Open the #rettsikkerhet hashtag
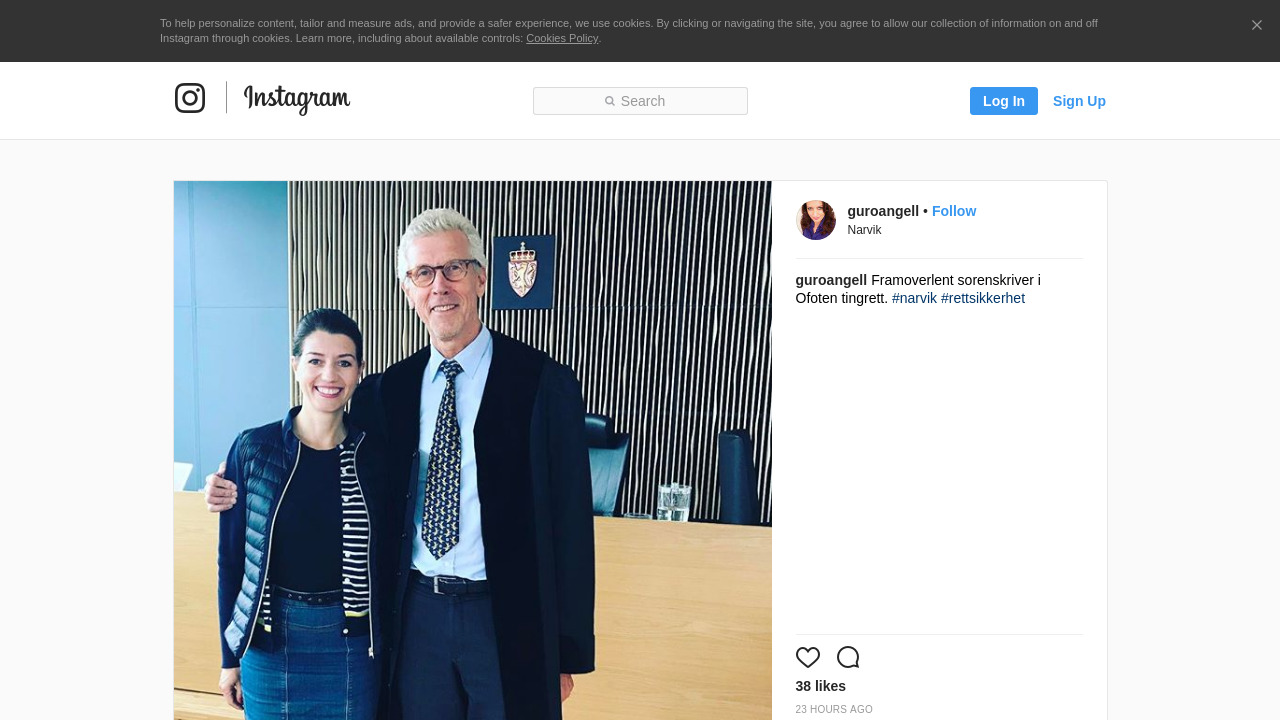The height and width of the screenshot is (720, 1280). [982, 298]
